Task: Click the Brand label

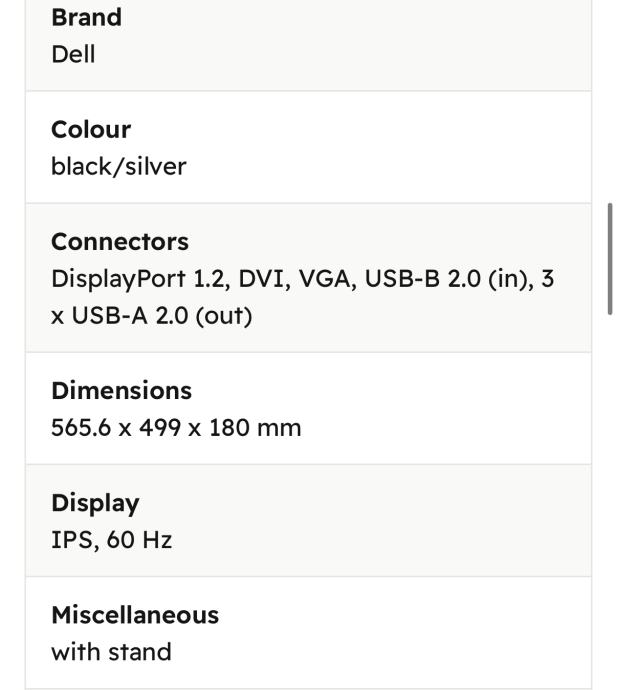Action: [x=86, y=18]
